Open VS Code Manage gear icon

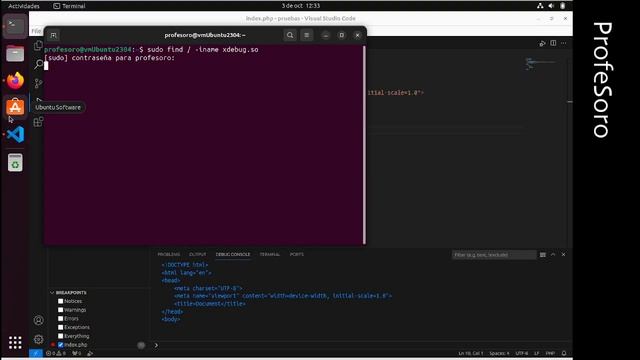coord(38,339)
